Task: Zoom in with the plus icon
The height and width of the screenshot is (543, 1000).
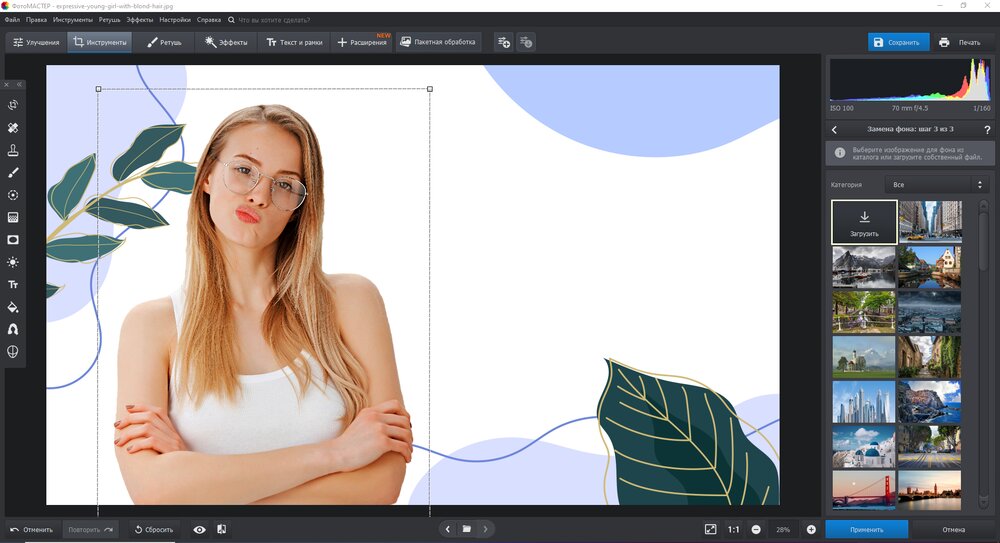Action: coord(811,530)
